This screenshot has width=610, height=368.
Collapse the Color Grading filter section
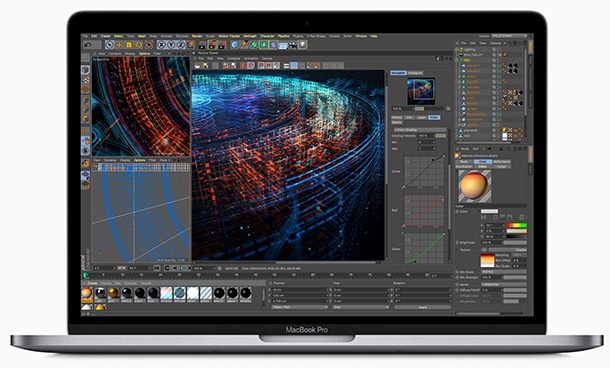[396, 130]
